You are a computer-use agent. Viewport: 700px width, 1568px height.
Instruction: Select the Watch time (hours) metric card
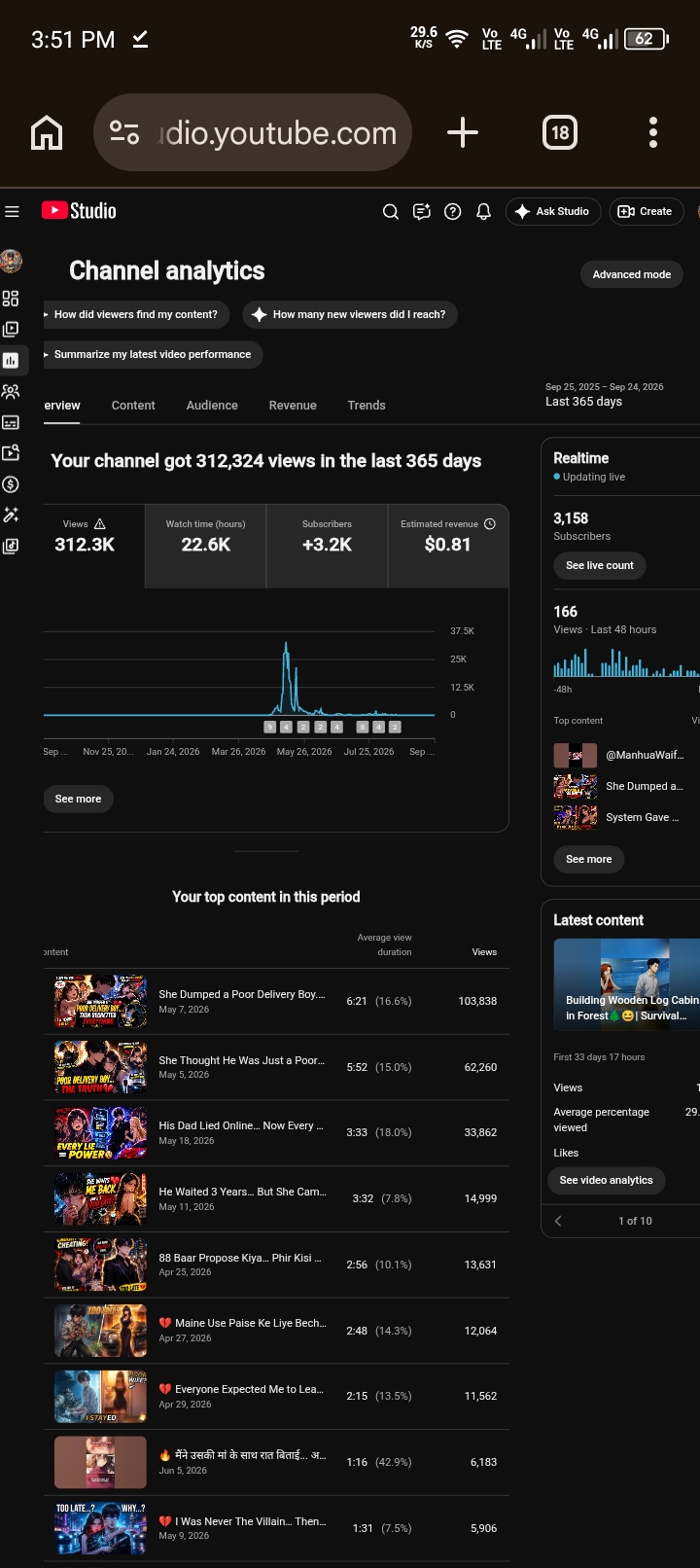[x=206, y=546]
